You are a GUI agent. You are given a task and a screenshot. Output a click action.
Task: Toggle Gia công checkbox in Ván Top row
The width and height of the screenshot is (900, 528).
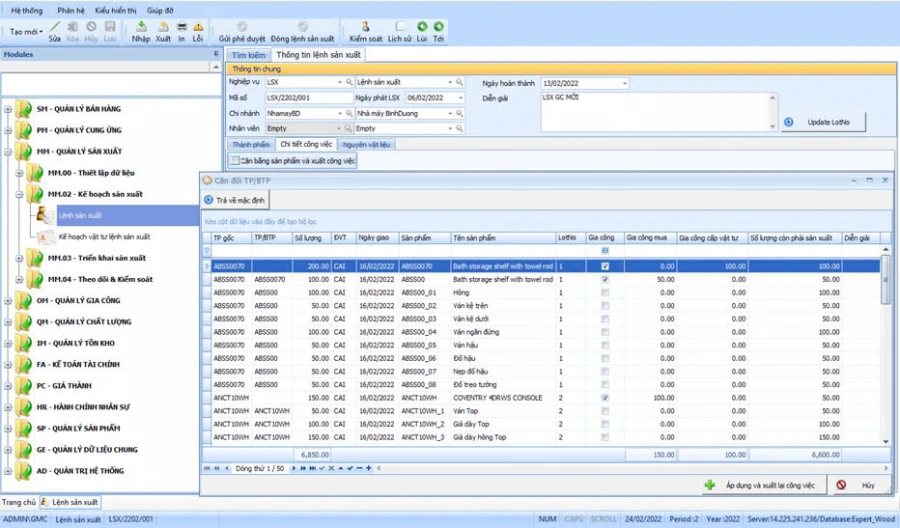tap(605, 411)
